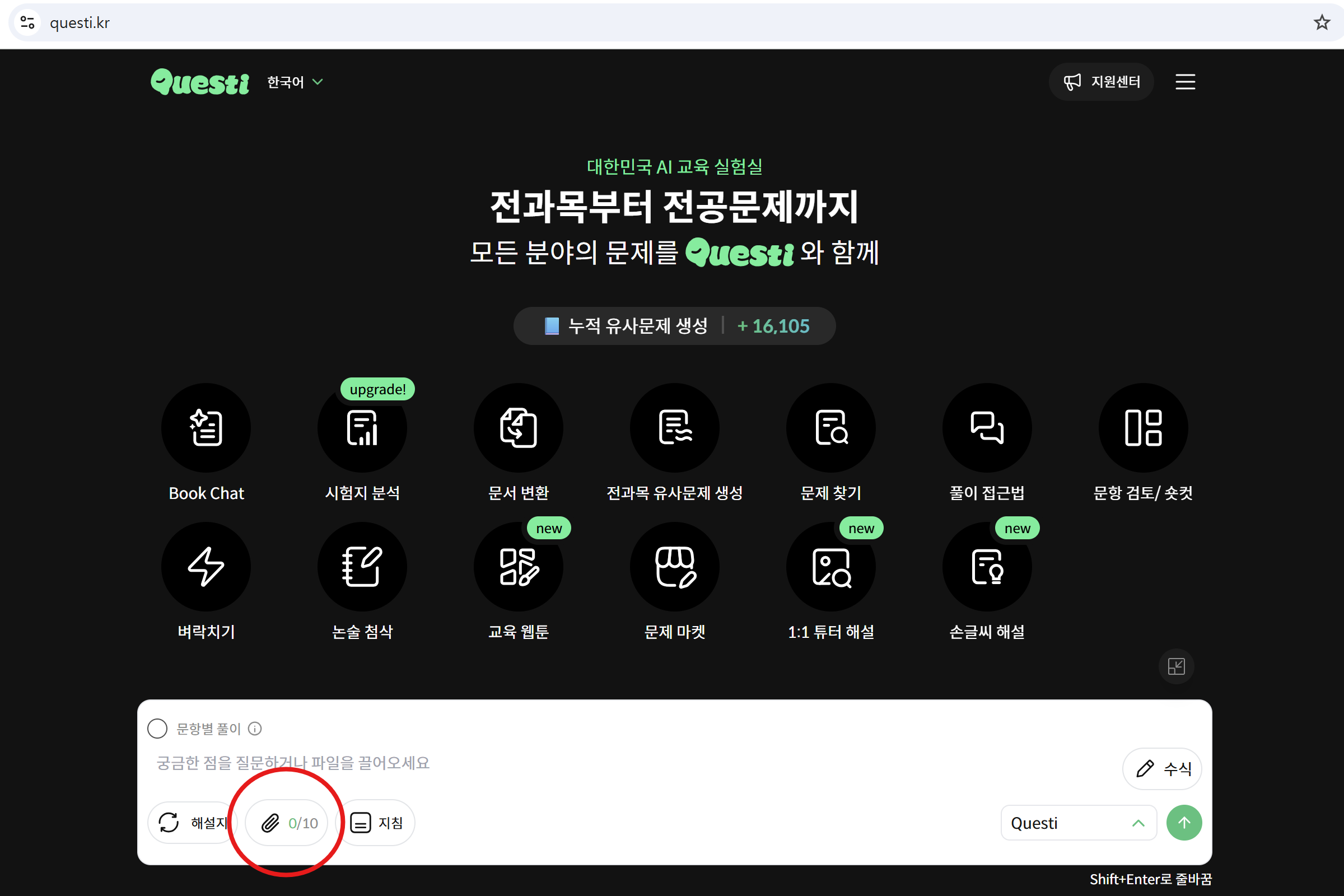Send the question with the green arrow button
Screen dimensions: 1344x896
(x=1184, y=823)
